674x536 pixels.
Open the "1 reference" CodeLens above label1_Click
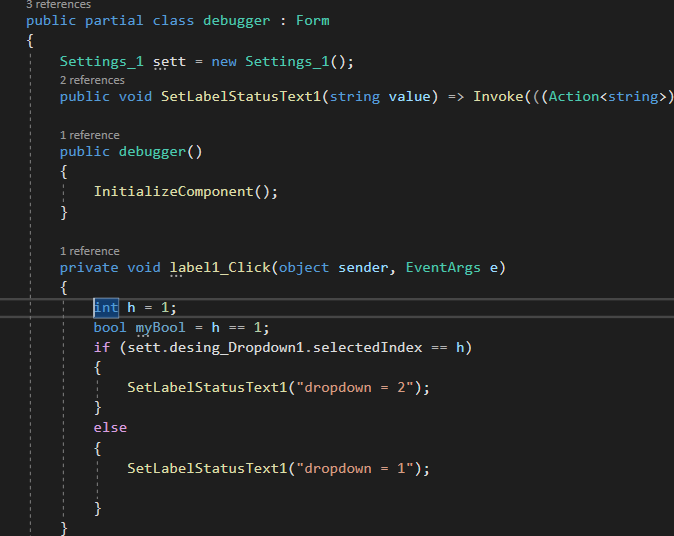pyautogui.click(x=89, y=251)
